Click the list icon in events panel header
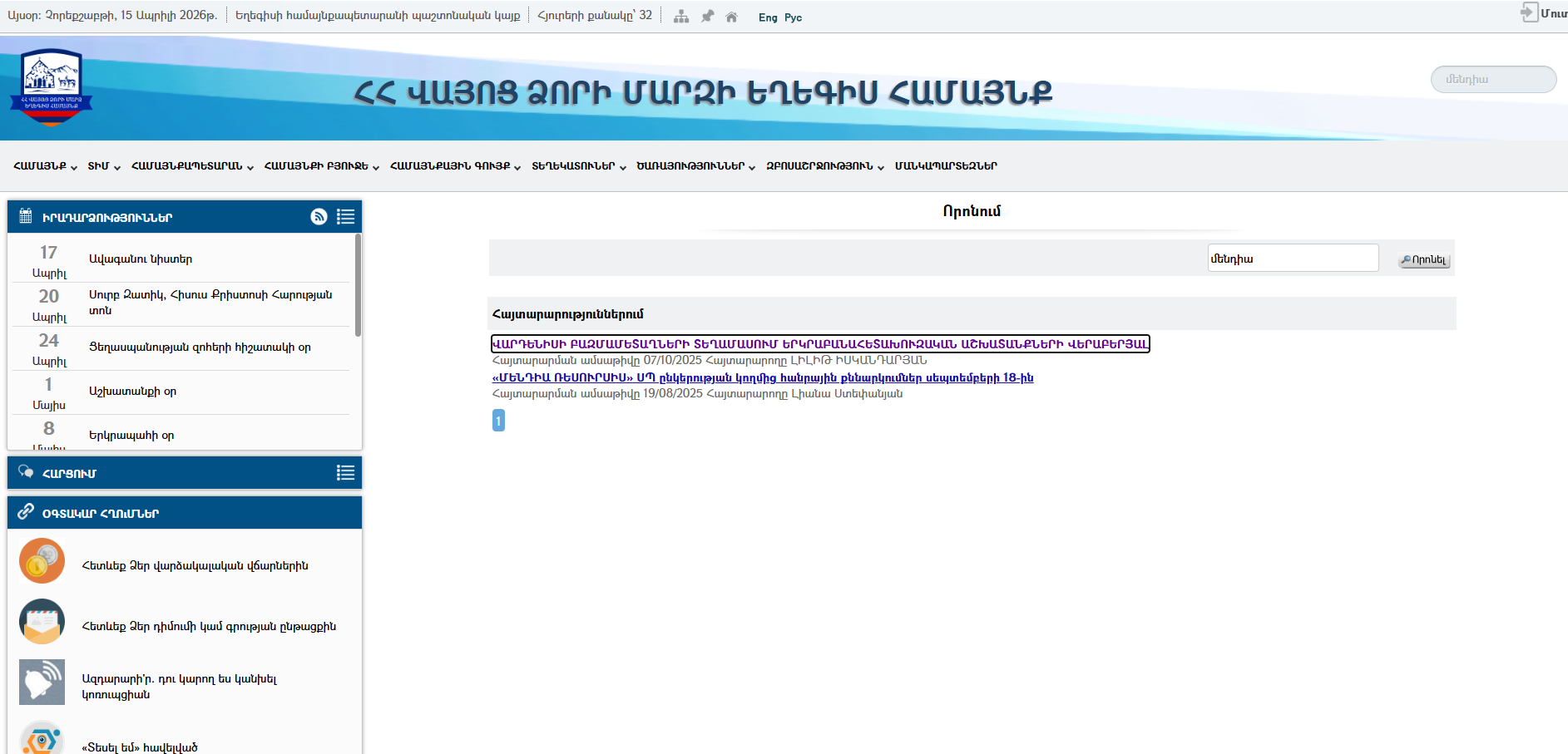Viewport: 1568px width, 754px height. pyautogui.click(x=345, y=217)
